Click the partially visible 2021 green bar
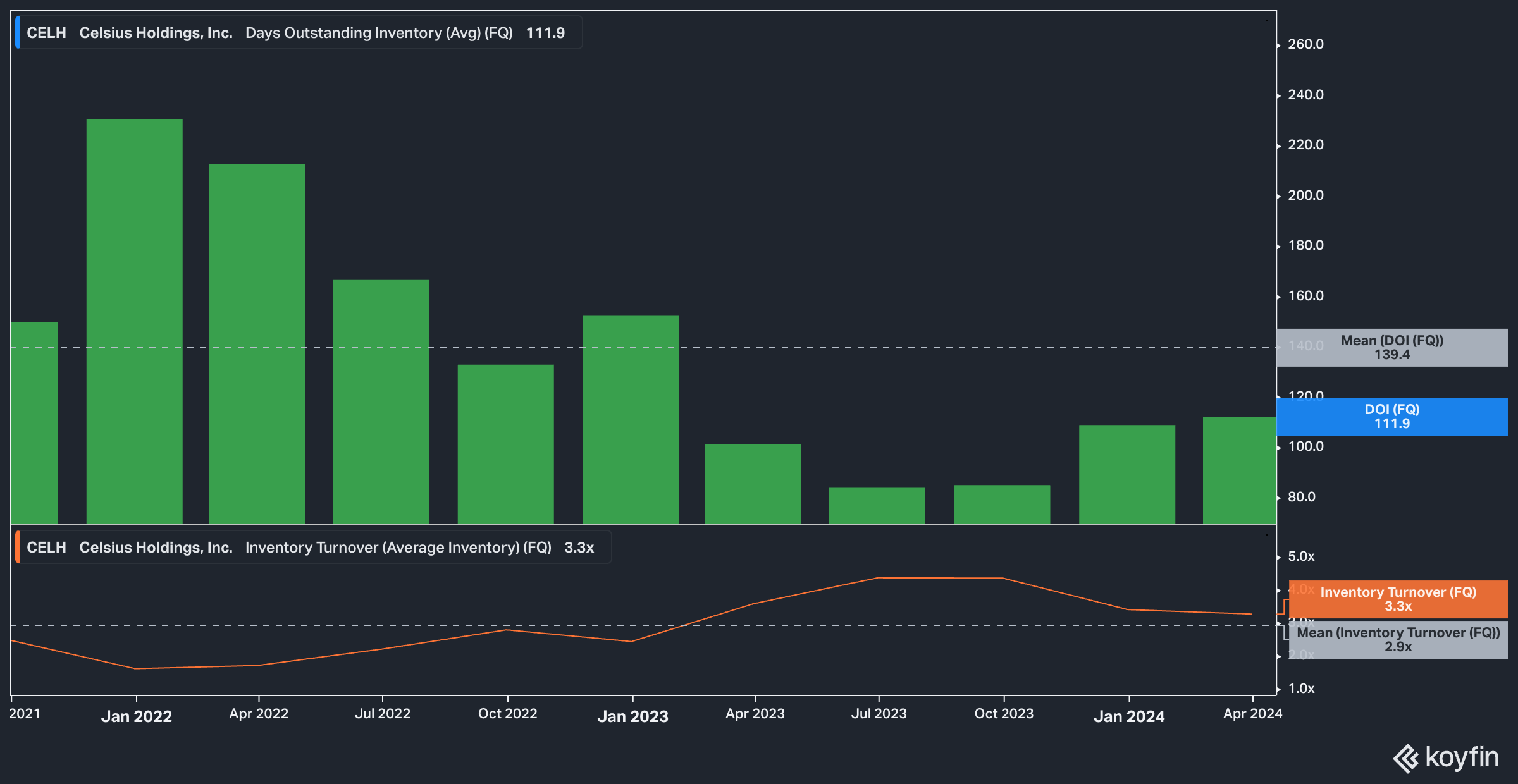The height and width of the screenshot is (784, 1518). click(x=34, y=423)
